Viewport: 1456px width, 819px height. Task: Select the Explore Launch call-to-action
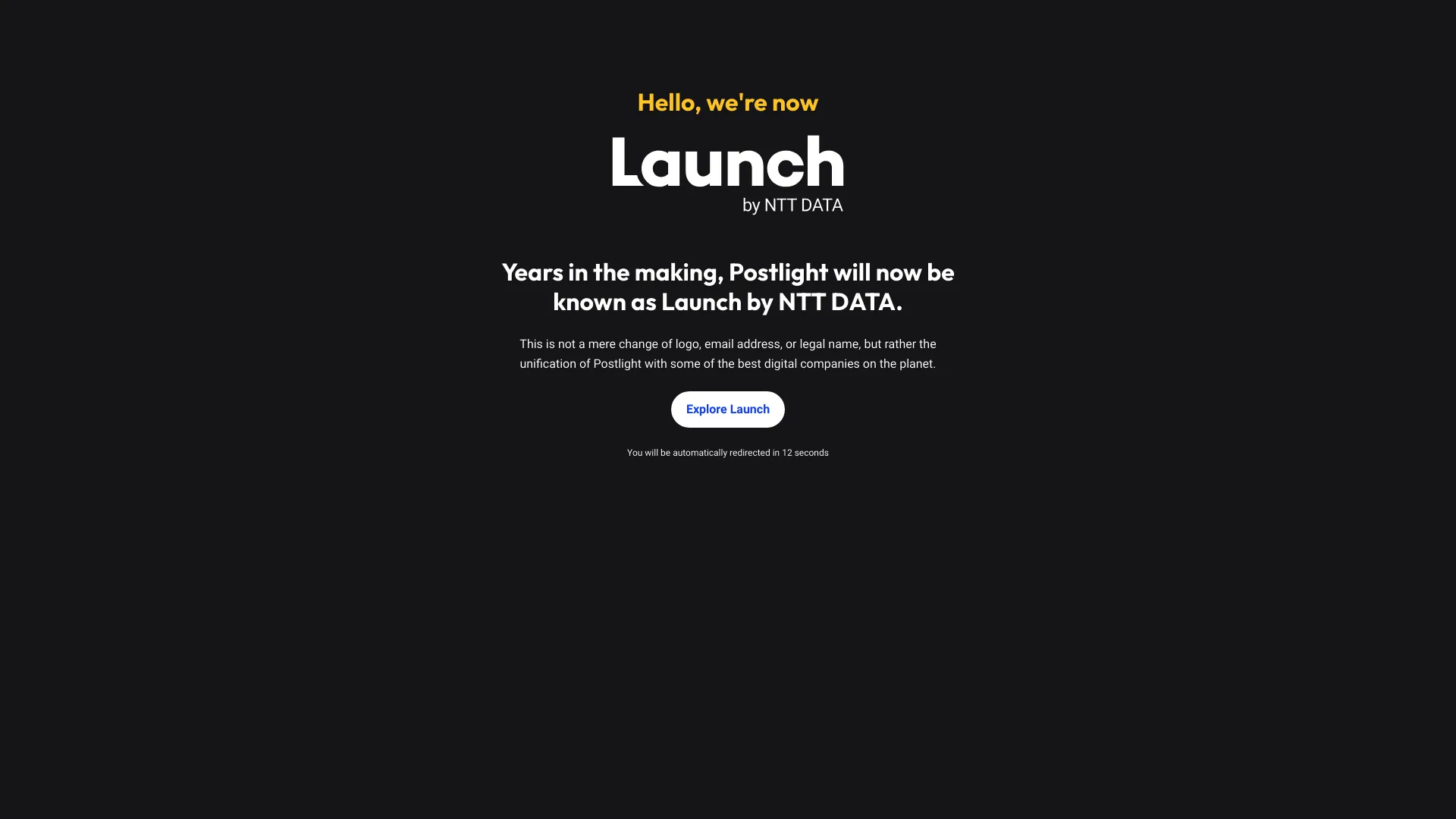728,409
